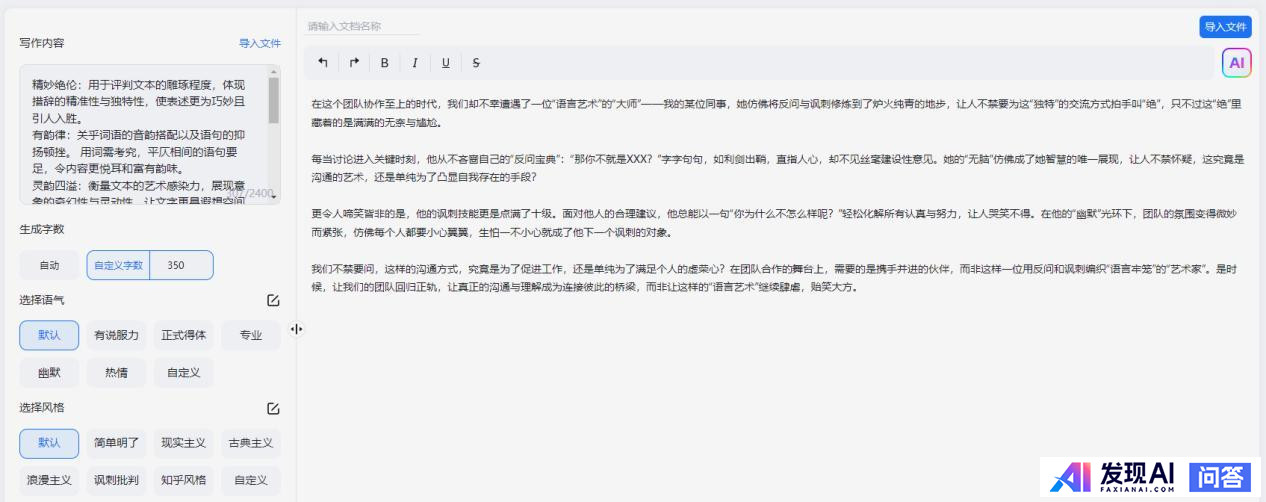
Task: Choose the 幽默 tone option
Action: point(49,373)
